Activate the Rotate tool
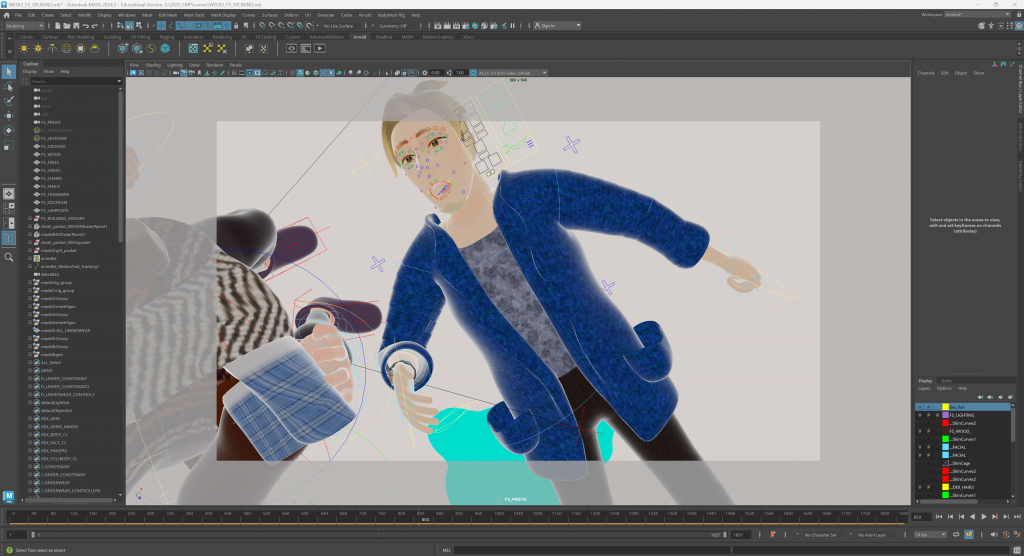The image size is (1024, 556). click(8, 130)
